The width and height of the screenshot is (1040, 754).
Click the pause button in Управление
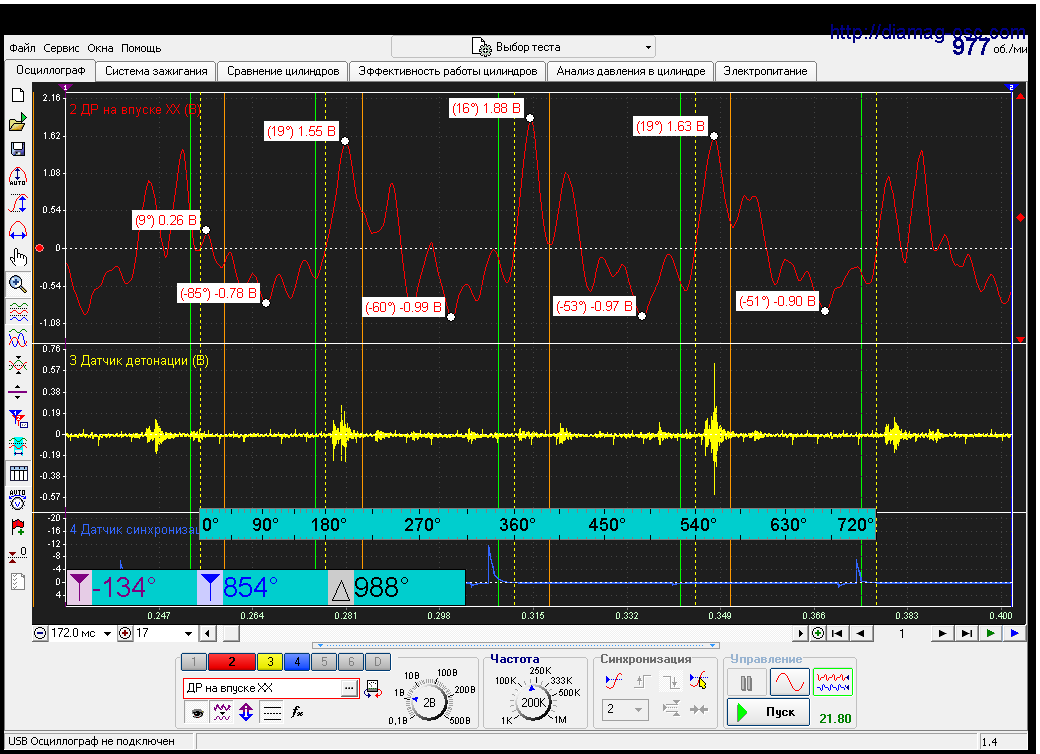pos(746,682)
